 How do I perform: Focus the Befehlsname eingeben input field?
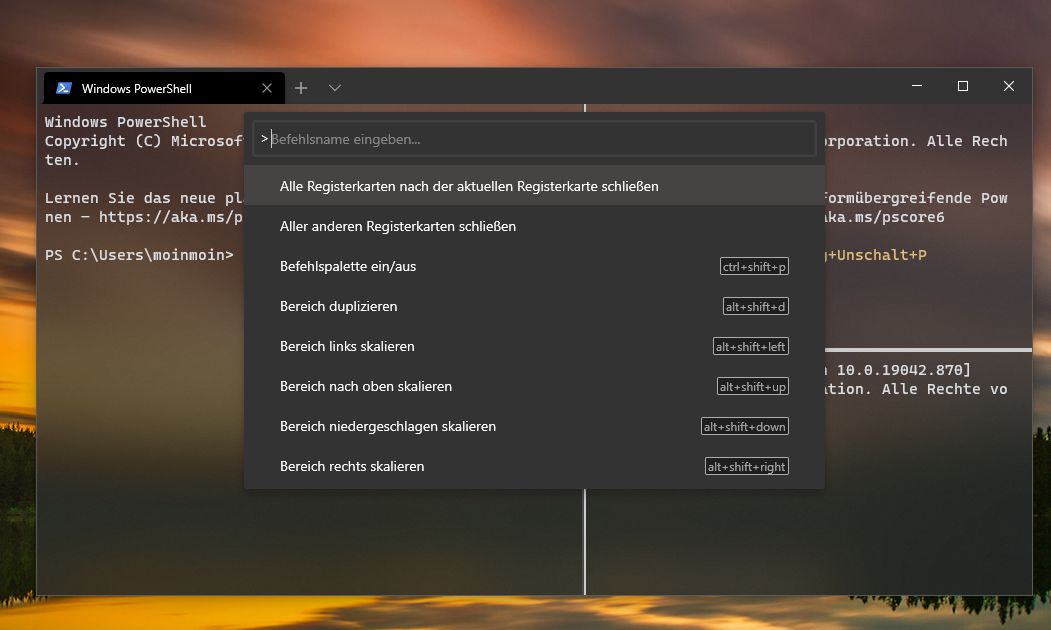coord(534,139)
